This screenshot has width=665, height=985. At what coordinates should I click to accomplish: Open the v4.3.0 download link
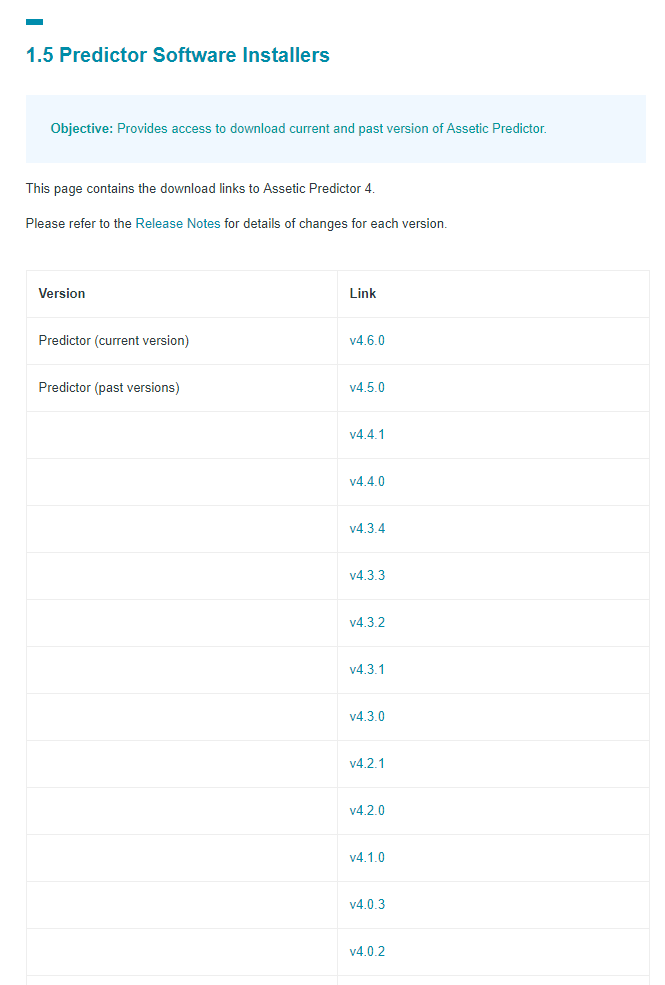click(x=367, y=717)
